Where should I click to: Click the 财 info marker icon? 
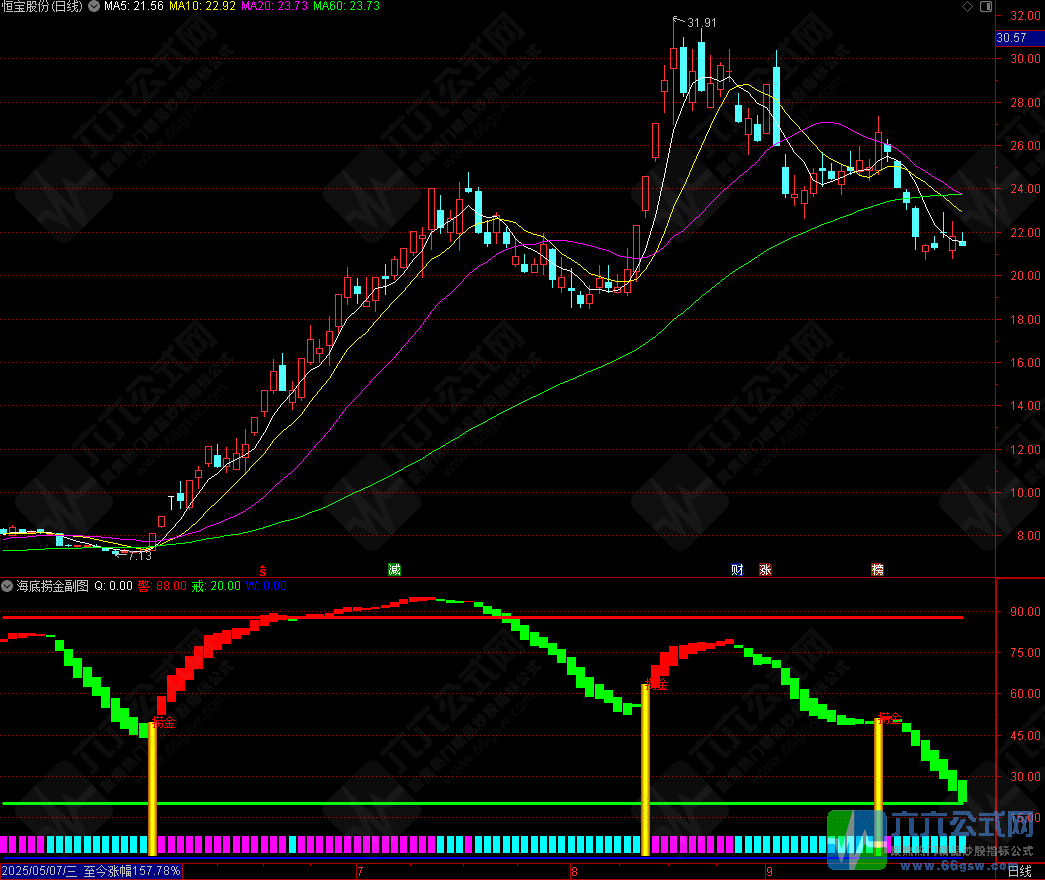[737, 570]
